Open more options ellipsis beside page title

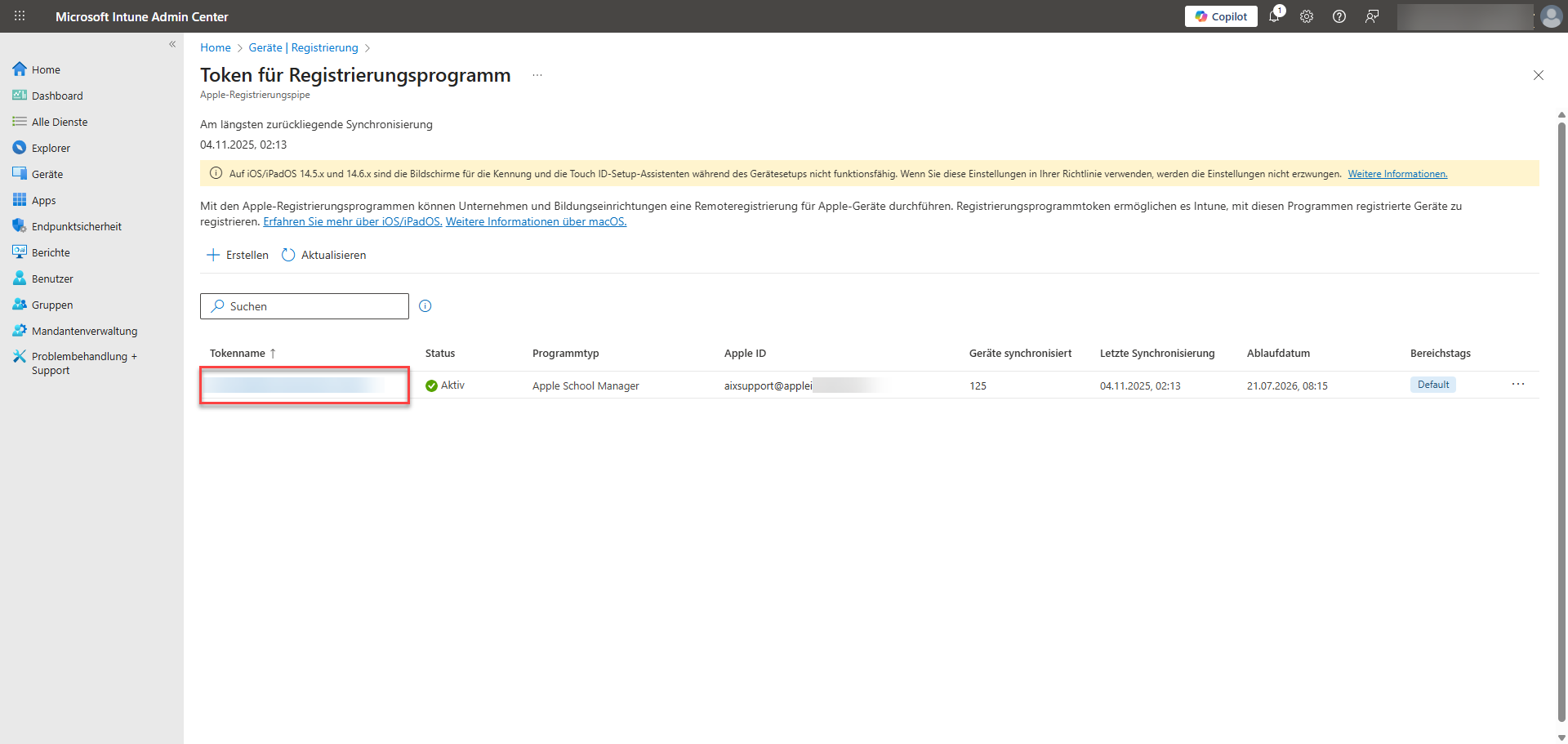(x=537, y=75)
